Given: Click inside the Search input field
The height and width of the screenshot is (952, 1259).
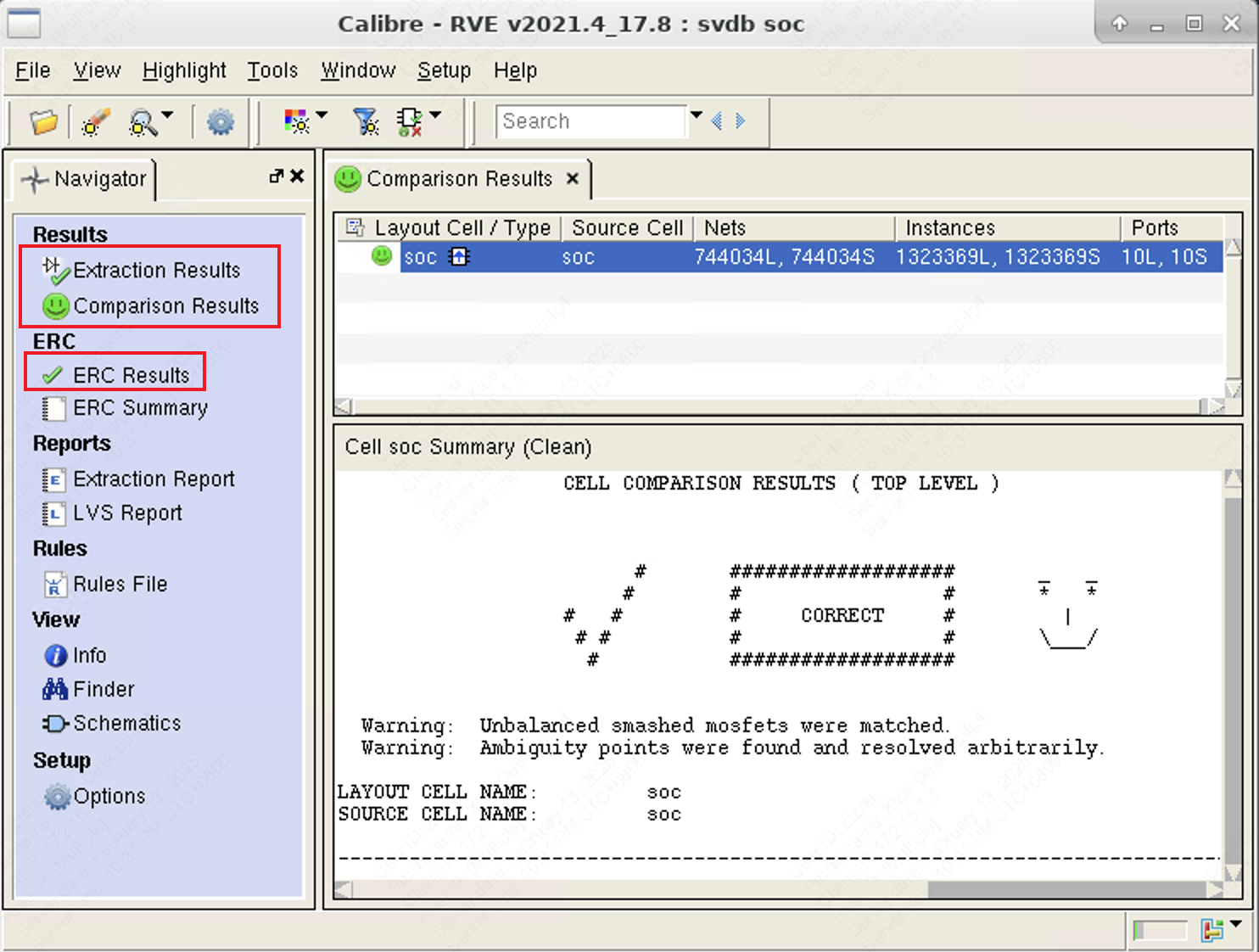Looking at the screenshot, I should 590,121.
